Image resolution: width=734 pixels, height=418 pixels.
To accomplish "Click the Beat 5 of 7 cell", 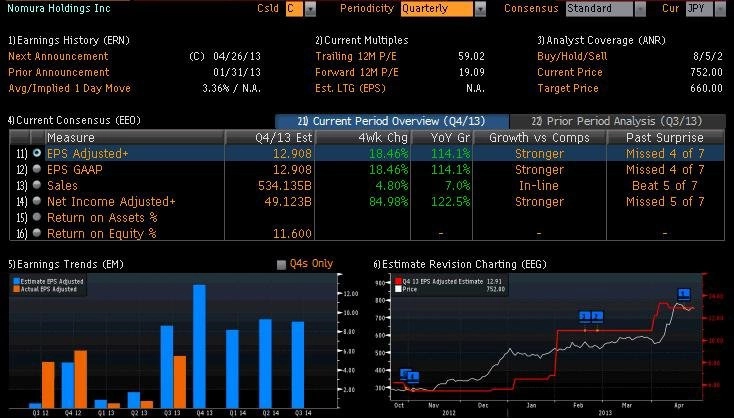I will pyautogui.click(x=665, y=185).
